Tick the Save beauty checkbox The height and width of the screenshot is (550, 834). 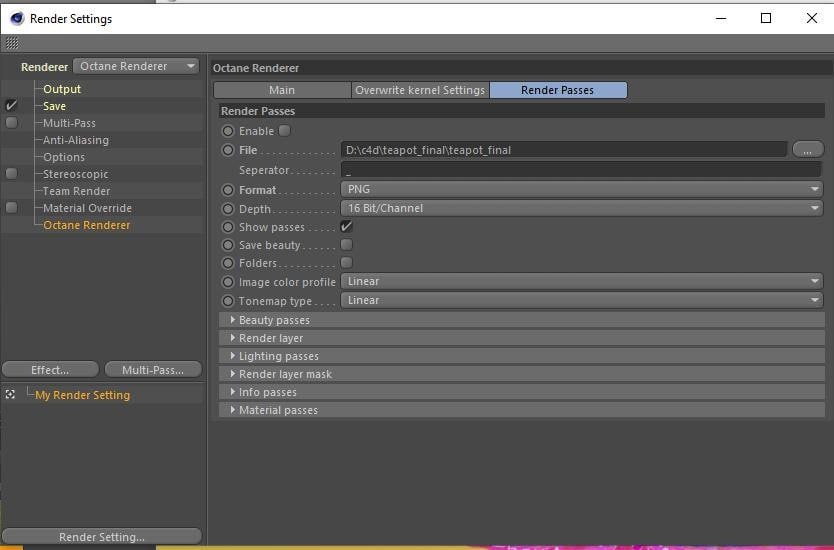pyautogui.click(x=346, y=245)
